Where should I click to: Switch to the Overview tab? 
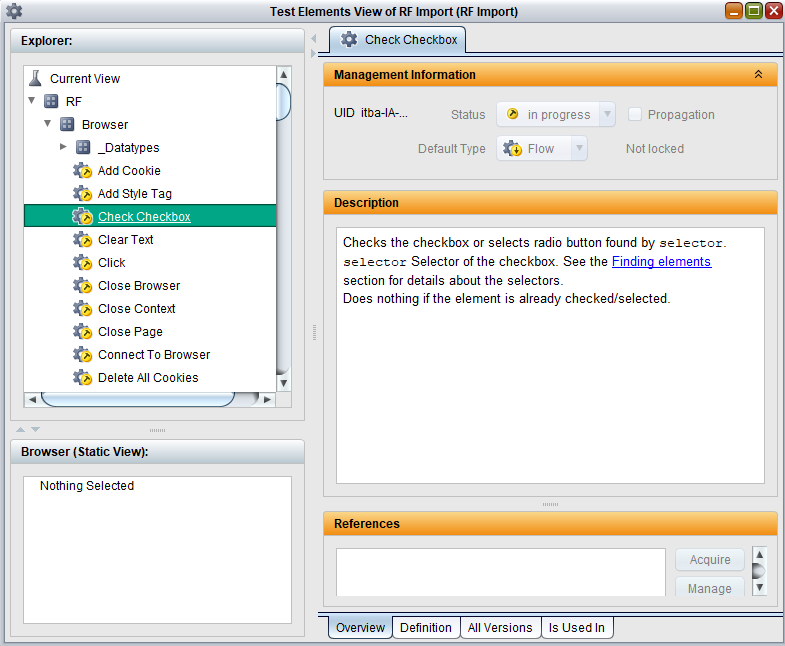[360, 627]
